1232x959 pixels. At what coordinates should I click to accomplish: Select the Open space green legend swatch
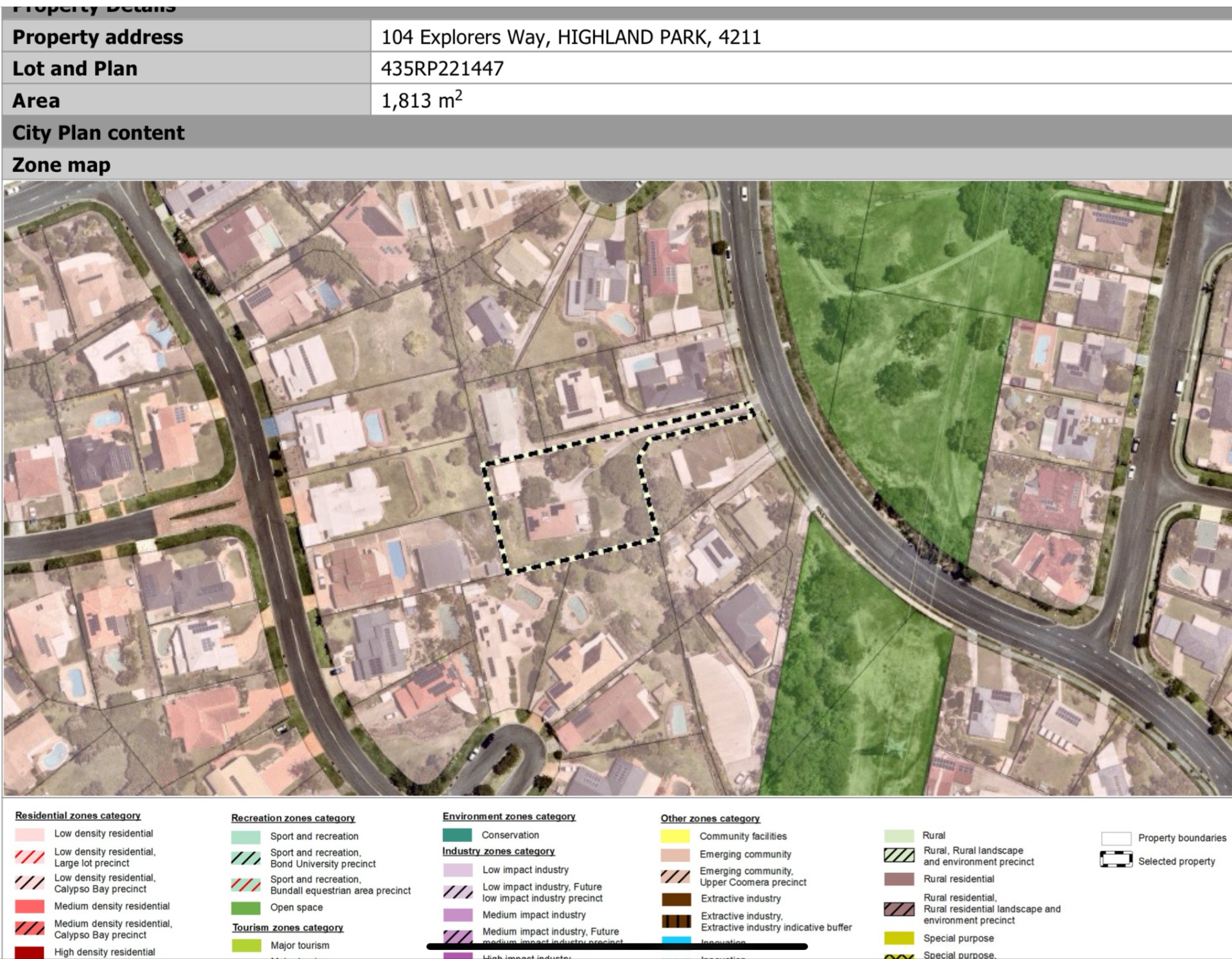[x=246, y=908]
